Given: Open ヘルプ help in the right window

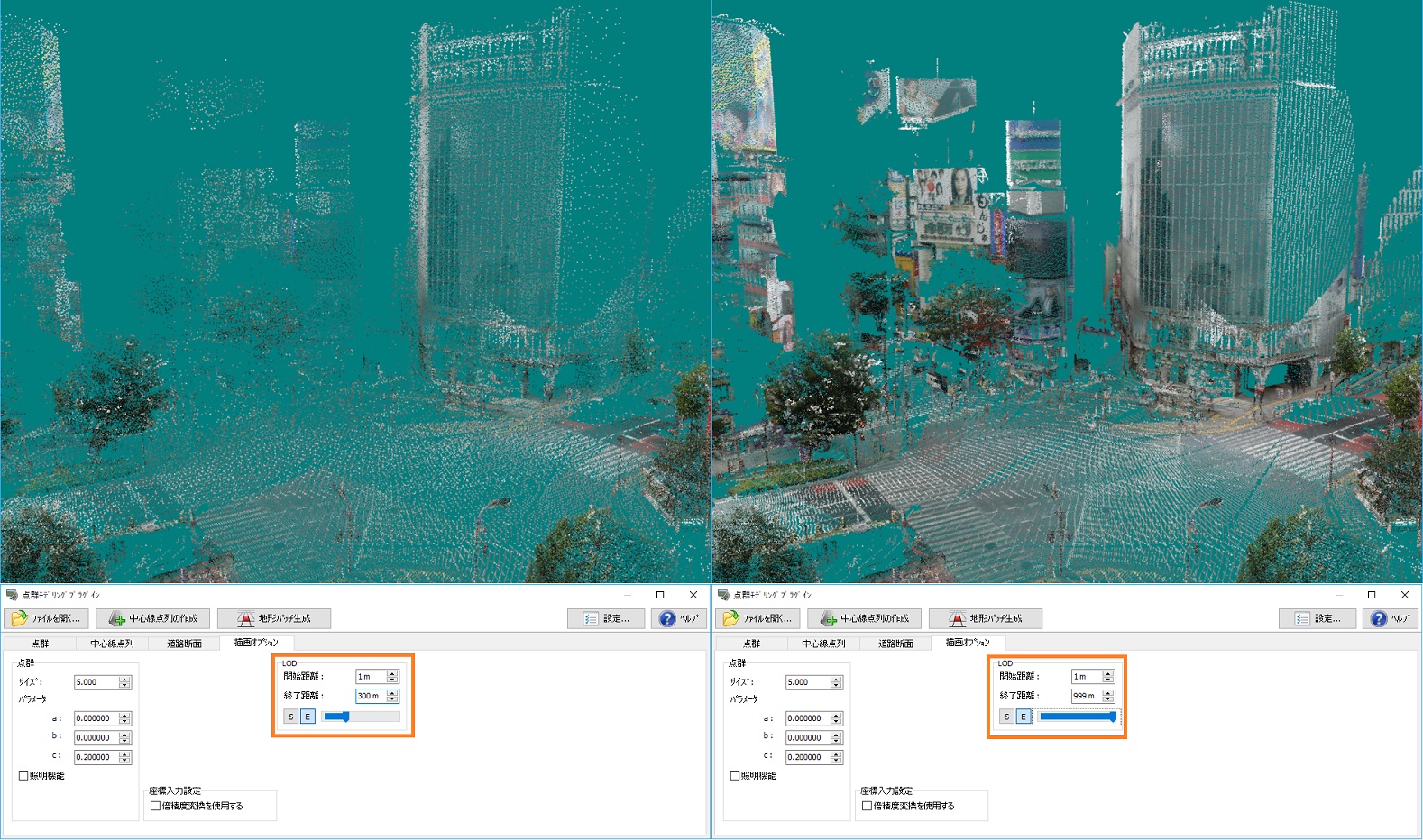Looking at the screenshot, I should 1391,618.
